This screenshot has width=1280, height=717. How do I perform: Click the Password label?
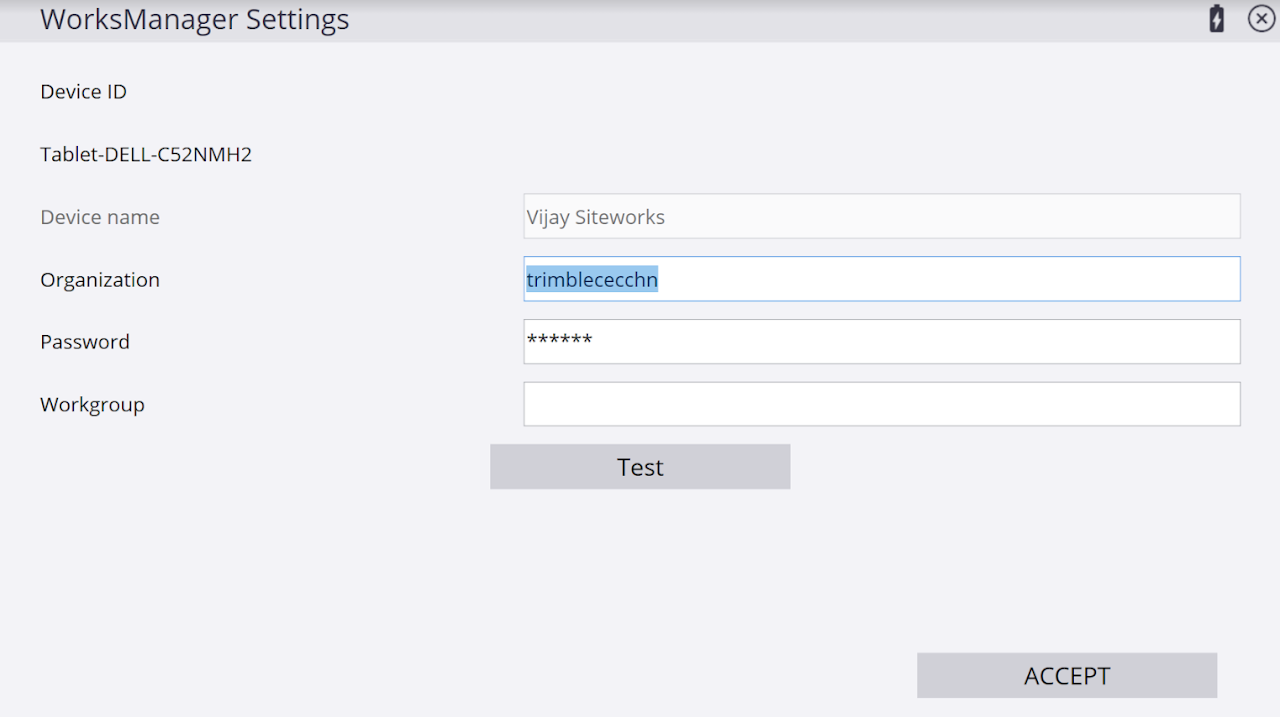coord(85,342)
